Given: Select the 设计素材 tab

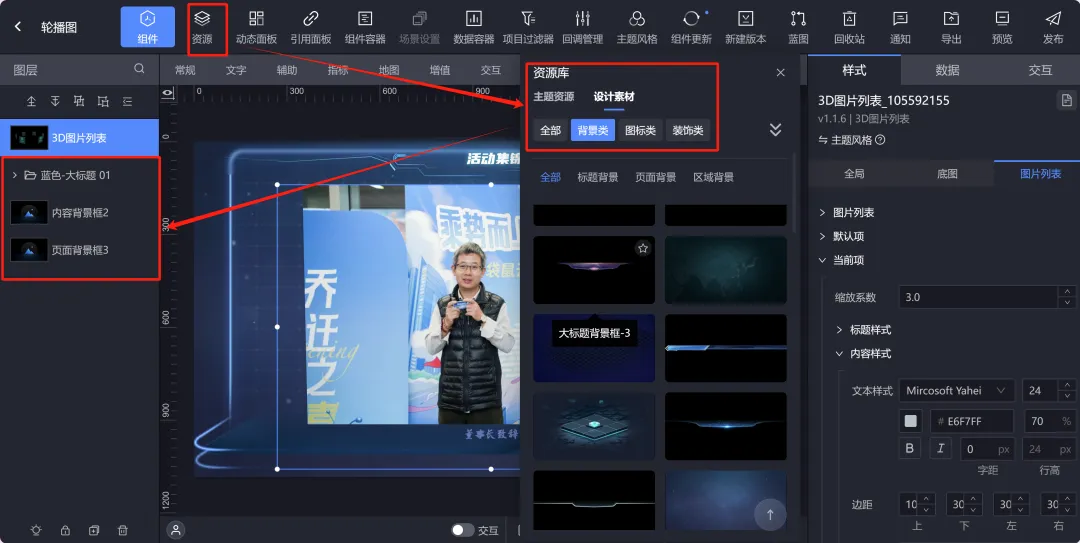Looking at the screenshot, I should pos(614,96).
